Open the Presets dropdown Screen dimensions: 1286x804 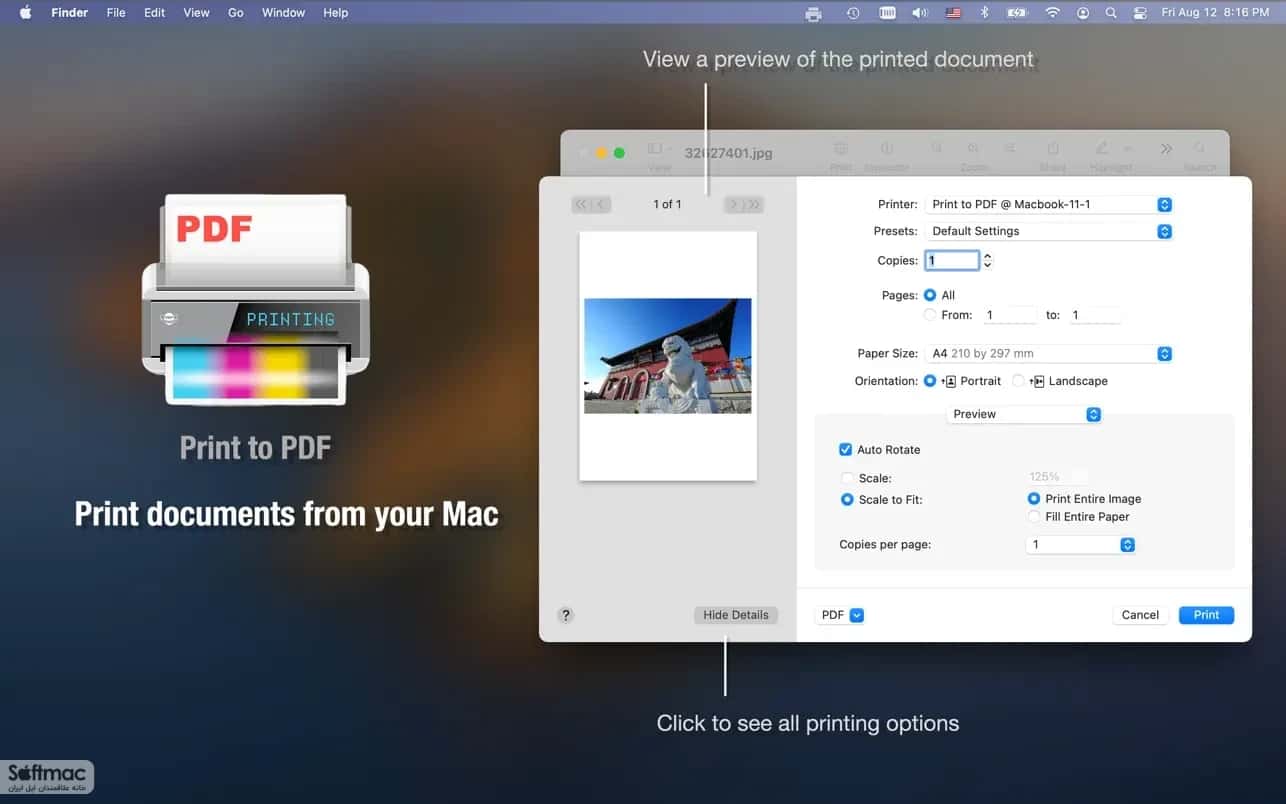point(1048,231)
